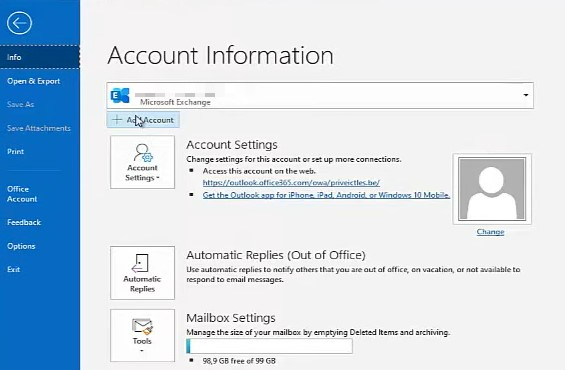Open the Get the Outlook app link

click(x=326, y=195)
